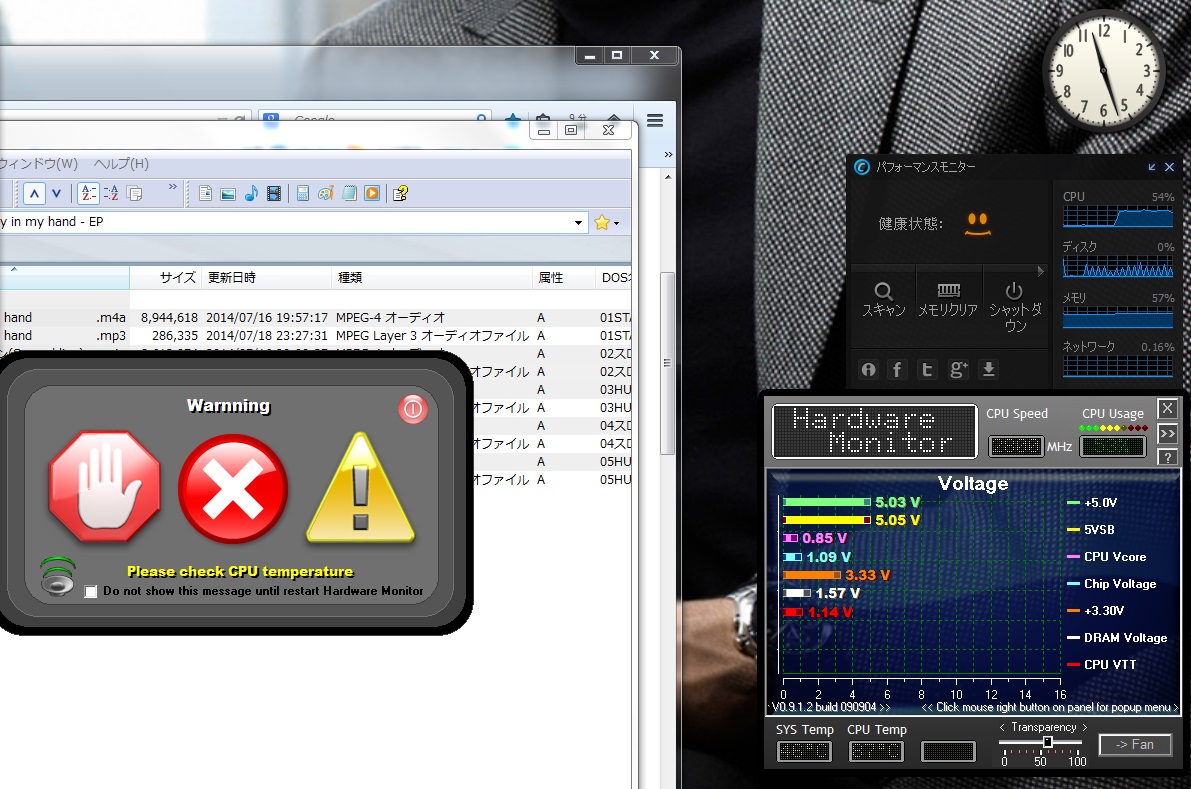Click the Transparency increase right arrow
This screenshot has width=1191, height=789.
coord(1085,727)
